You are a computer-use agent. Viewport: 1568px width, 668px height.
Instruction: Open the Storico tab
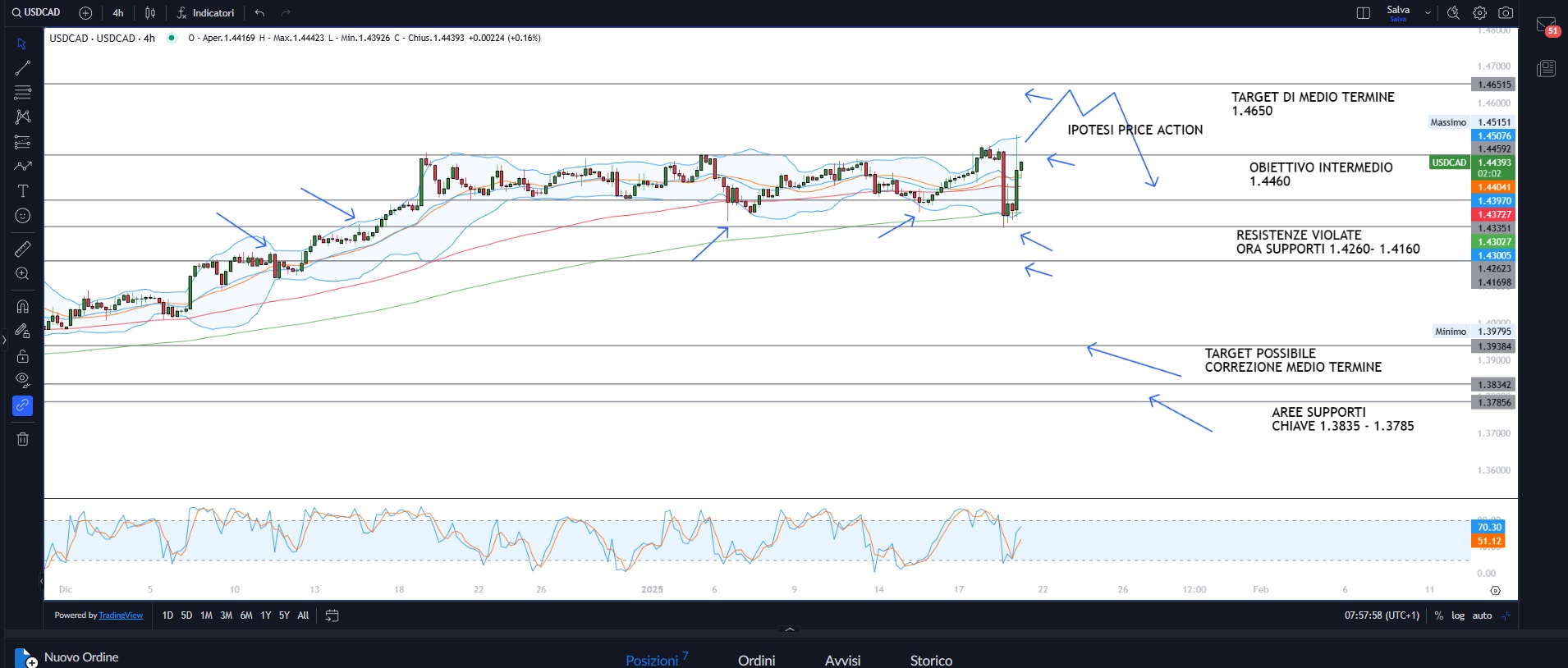coord(931,660)
